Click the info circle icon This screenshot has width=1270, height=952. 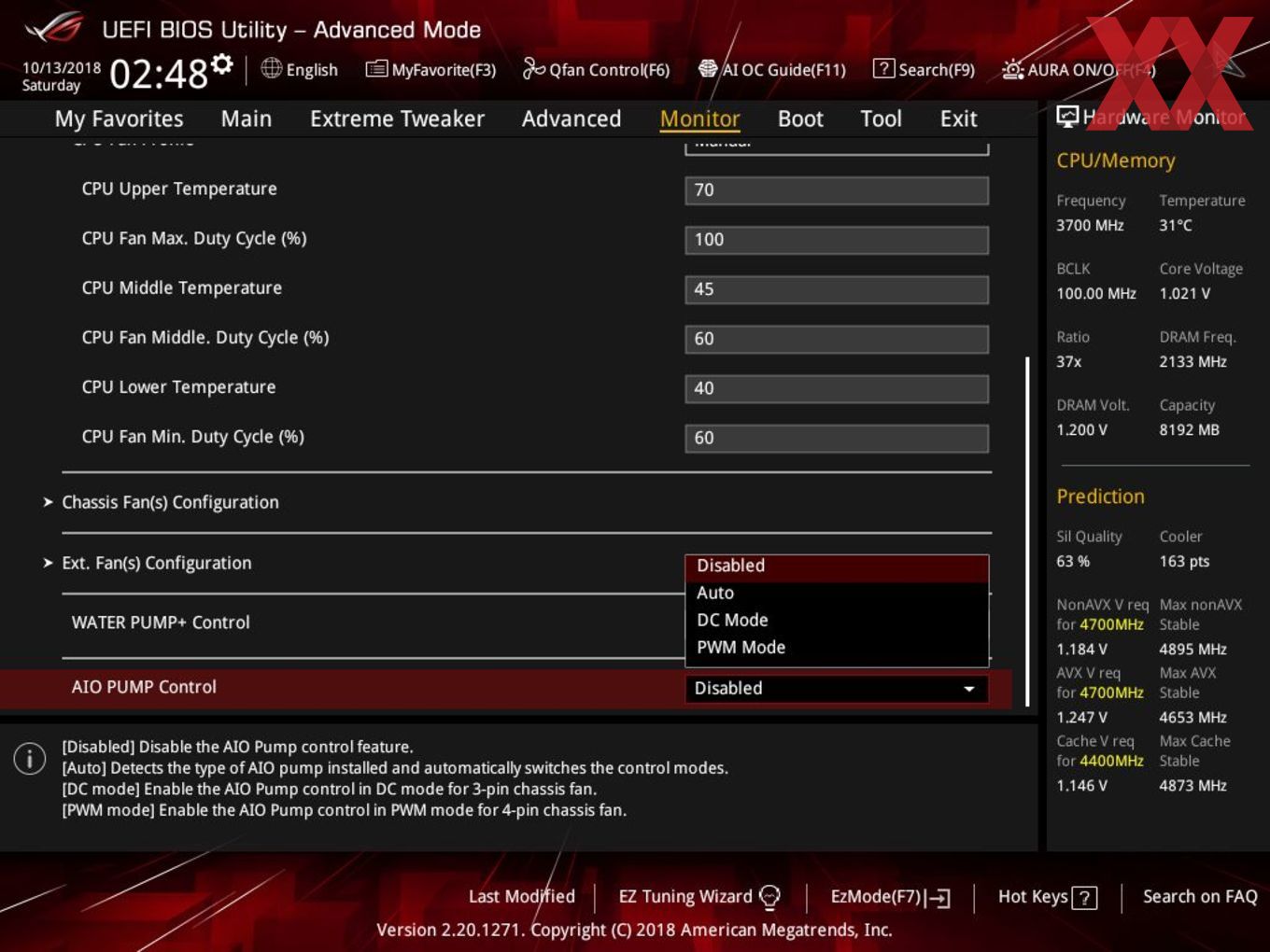point(30,759)
